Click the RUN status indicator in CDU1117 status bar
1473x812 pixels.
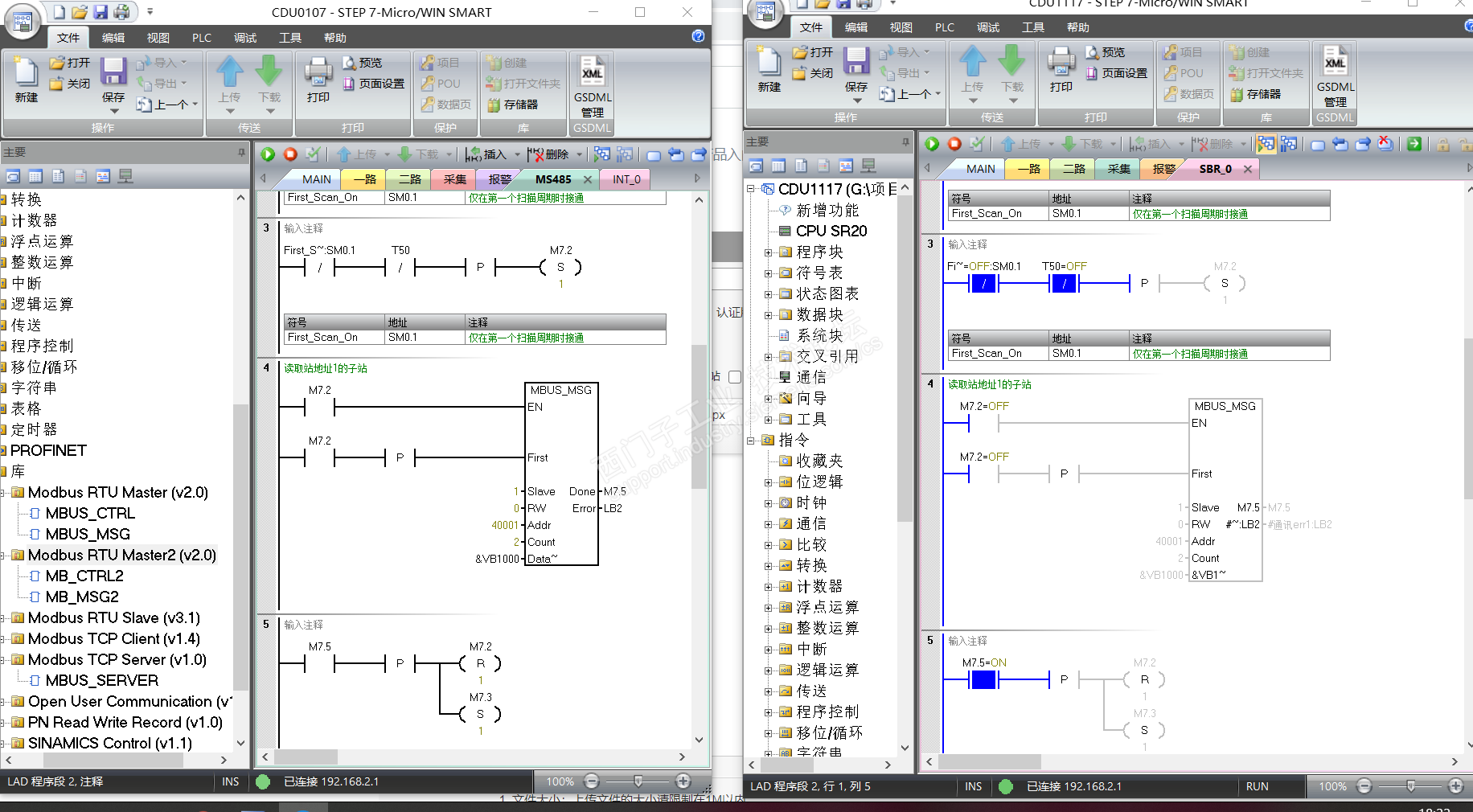click(x=1258, y=786)
